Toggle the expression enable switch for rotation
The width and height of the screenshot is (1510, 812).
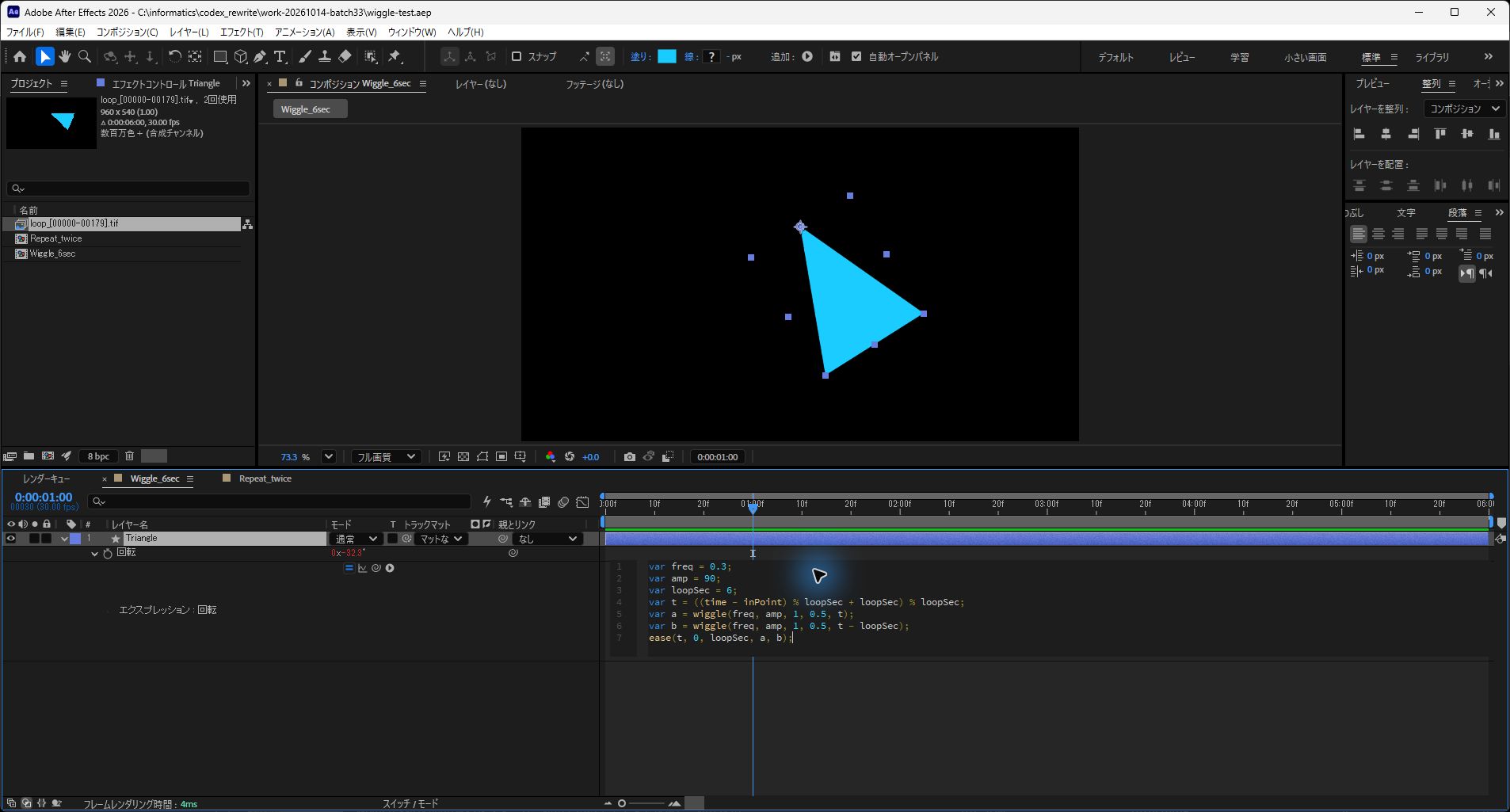click(349, 568)
